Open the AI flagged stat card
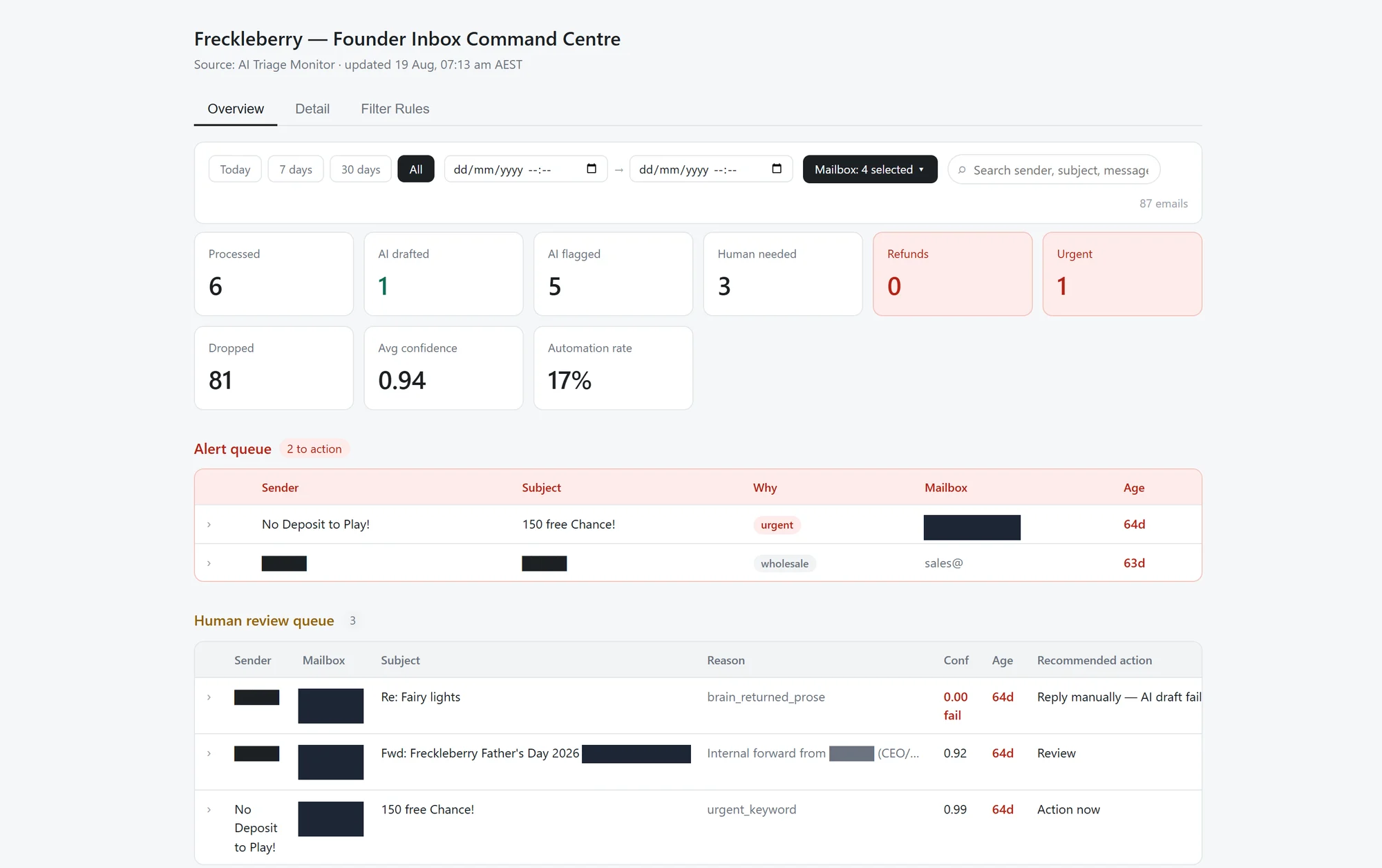 (613, 274)
